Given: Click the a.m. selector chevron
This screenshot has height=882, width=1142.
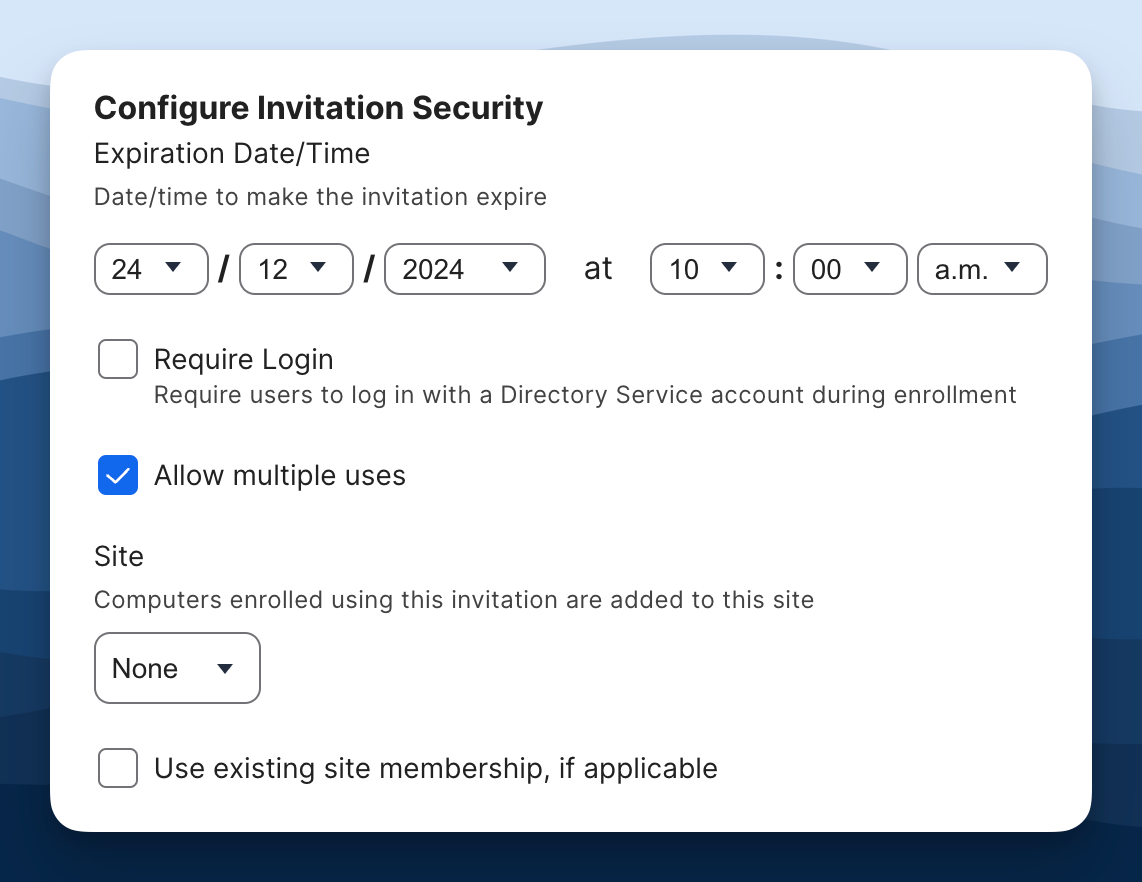Looking at the screenshot, I should tap(1012, 268).
